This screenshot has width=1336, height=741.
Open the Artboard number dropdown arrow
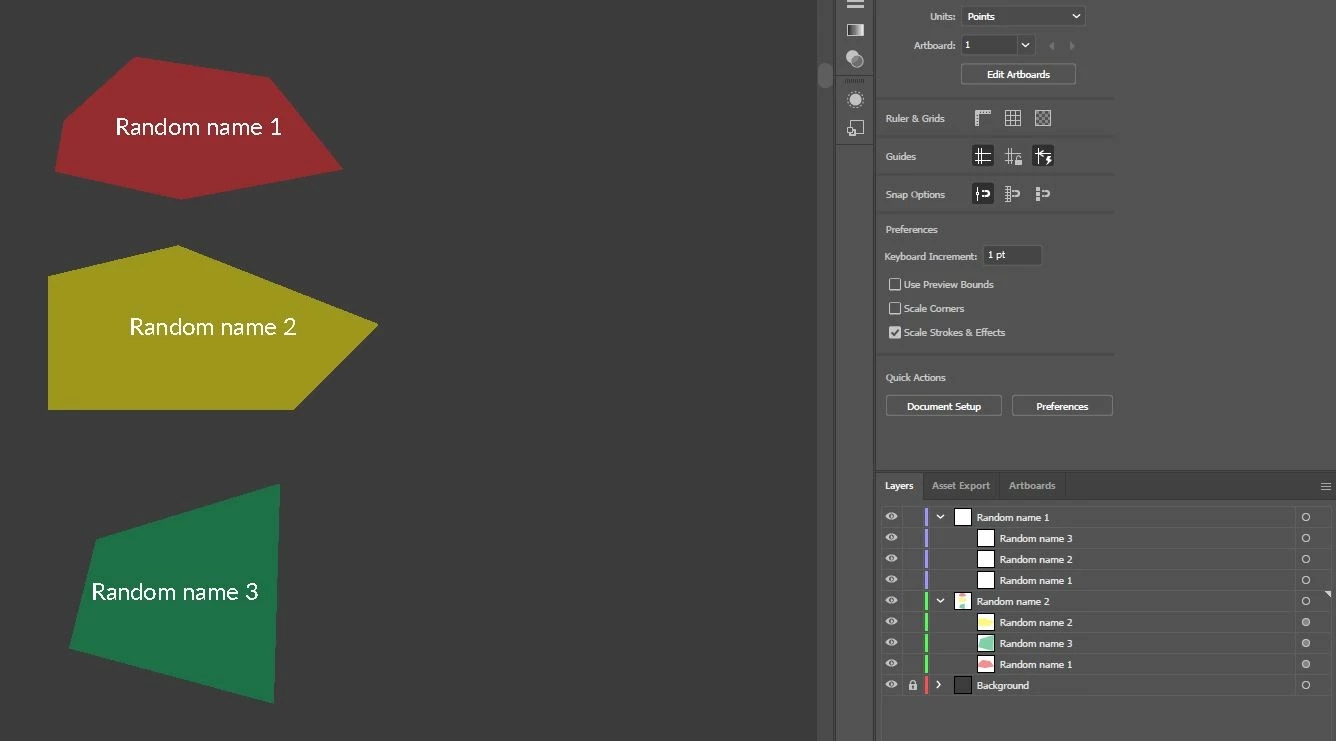click(x=1025, y=46)
